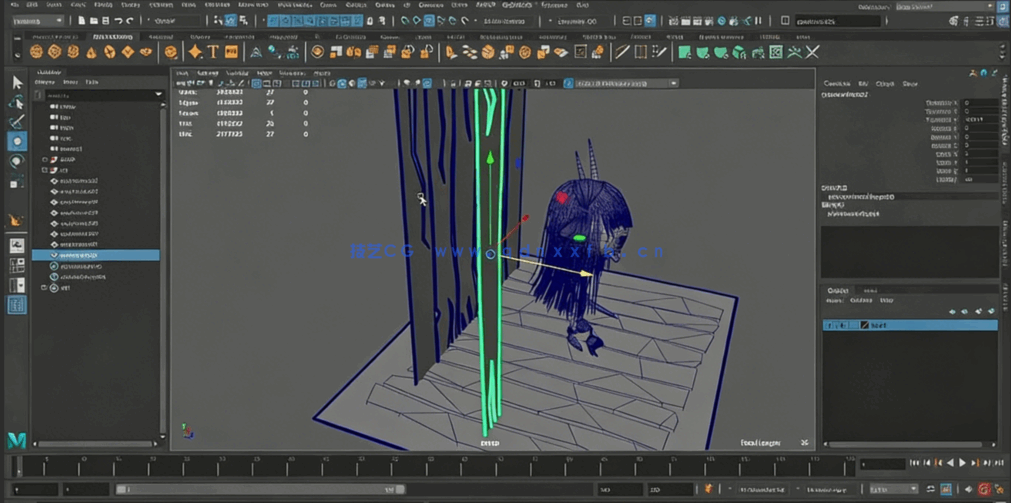Image resolution: width=1011 pixels, height=503 pixels.
Task: Open the menu set dropdown
Action: point(38,21)
